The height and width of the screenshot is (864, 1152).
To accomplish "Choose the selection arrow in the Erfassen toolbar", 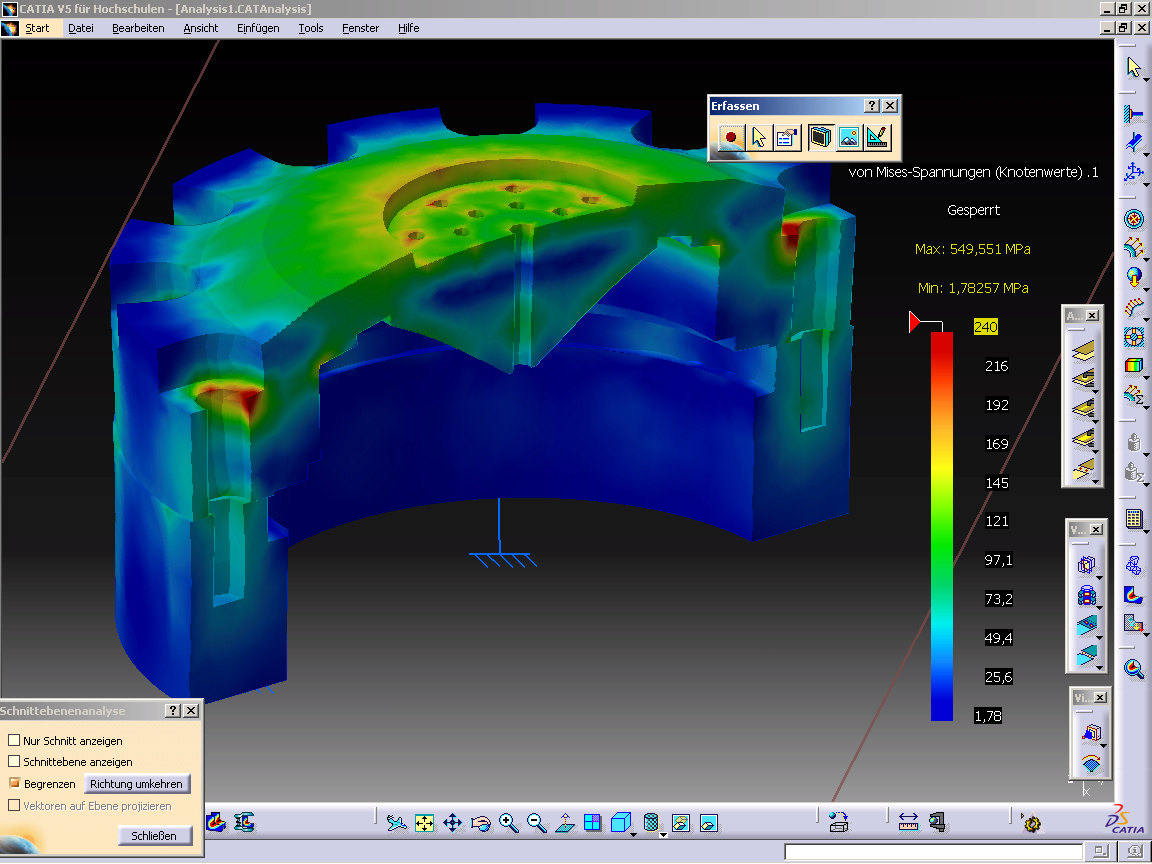I will [758, 137].
